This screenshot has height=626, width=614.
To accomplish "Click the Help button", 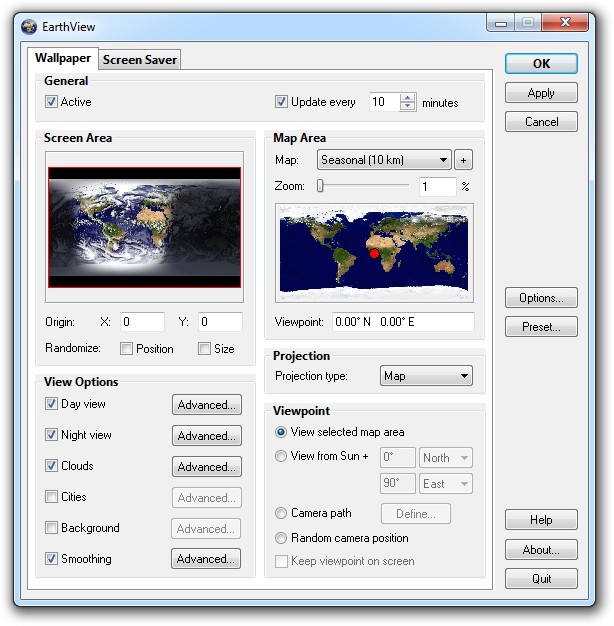I will (541, 520).
